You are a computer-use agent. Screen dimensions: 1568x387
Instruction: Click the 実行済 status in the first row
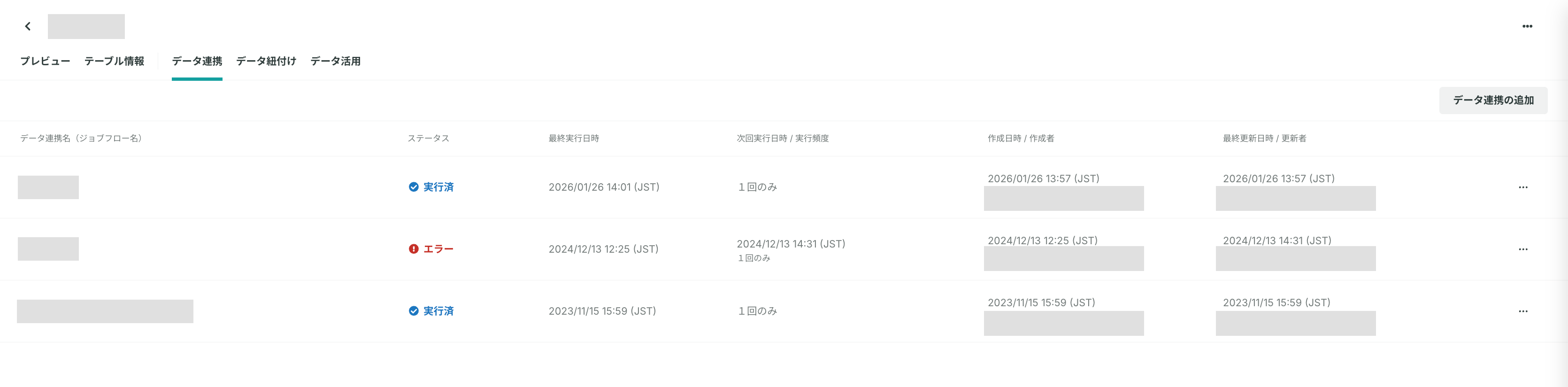pos(438,187)
